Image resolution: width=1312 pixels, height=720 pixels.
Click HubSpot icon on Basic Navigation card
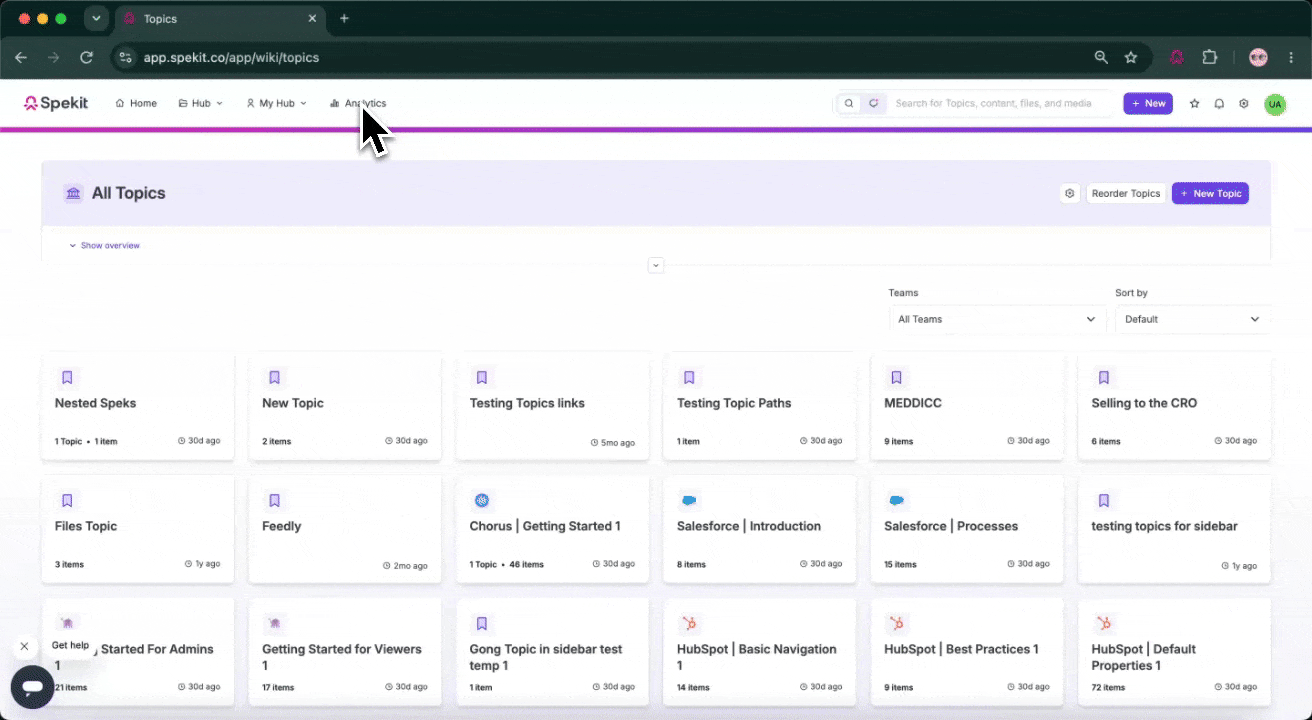coord(689,624)
